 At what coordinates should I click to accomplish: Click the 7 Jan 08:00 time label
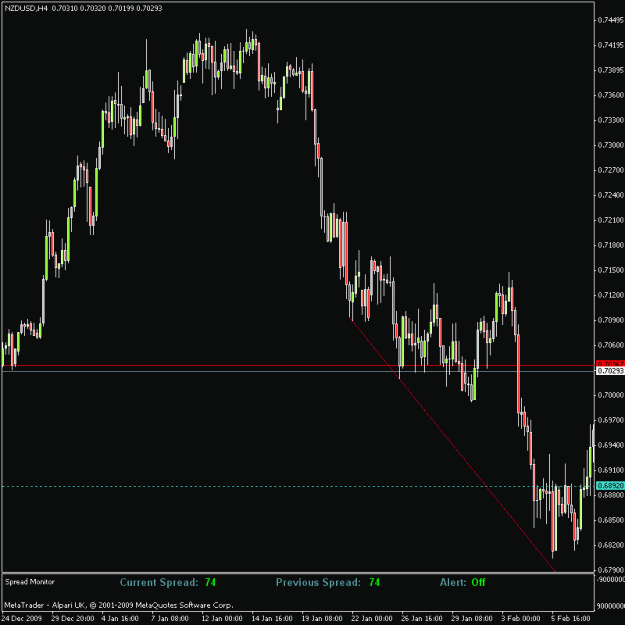click(x=170, y=619)
